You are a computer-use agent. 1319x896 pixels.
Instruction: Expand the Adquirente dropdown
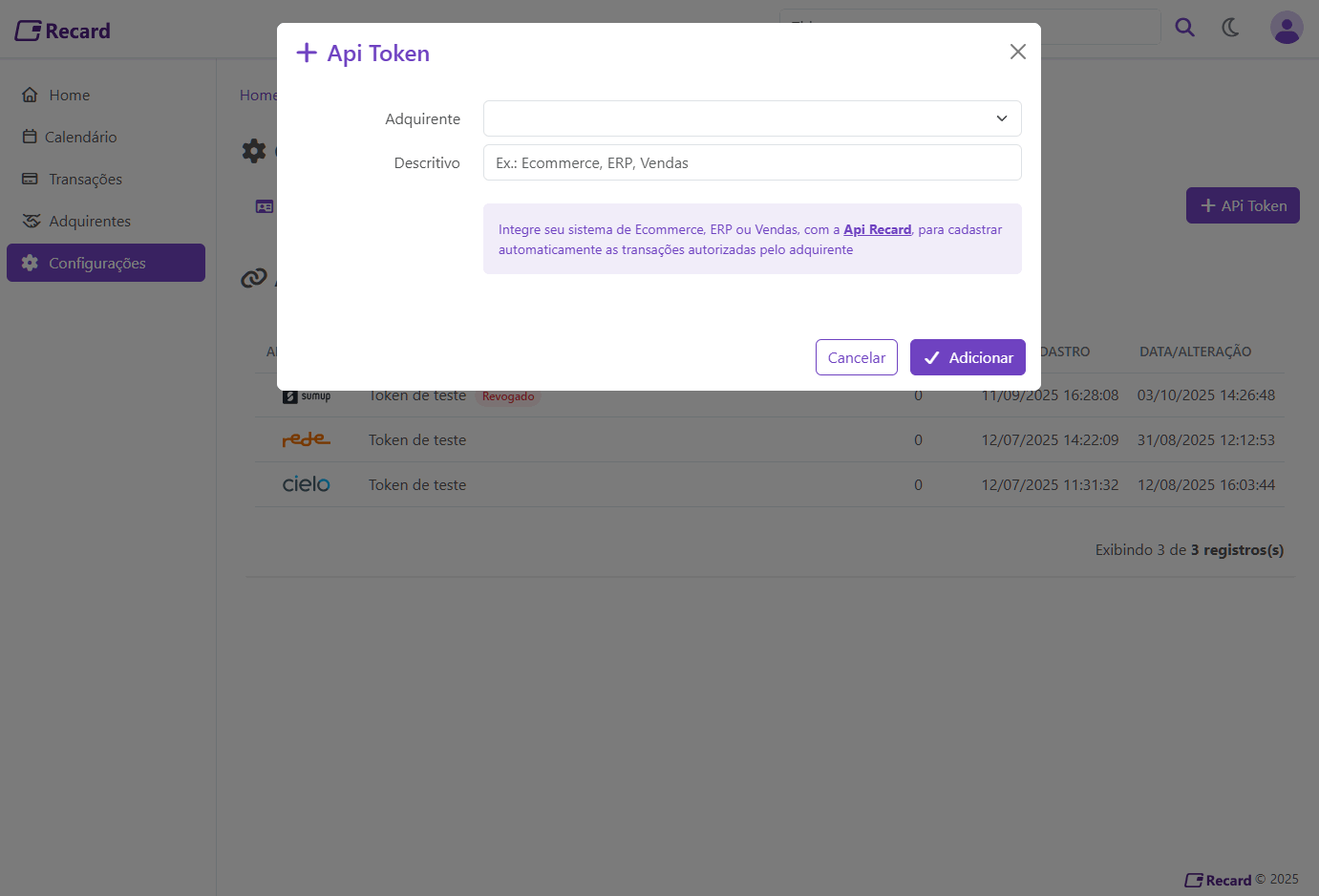752,118
